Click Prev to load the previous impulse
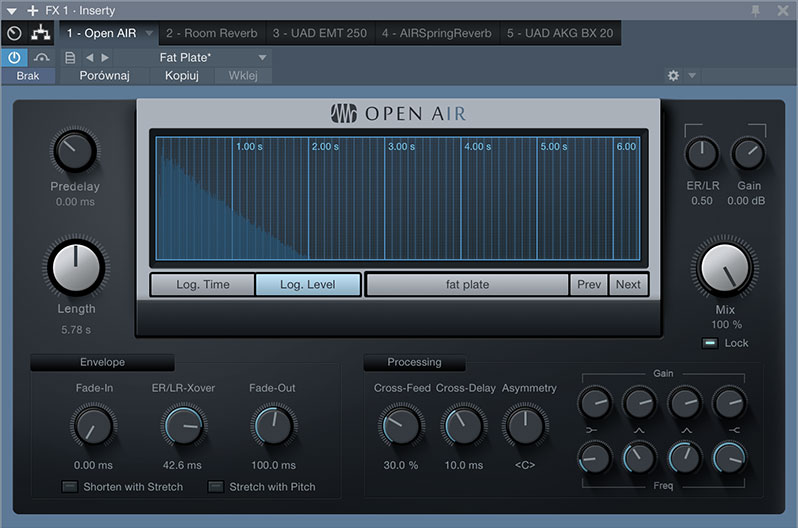This screenshot has height=528, width=798. (589, 285)
